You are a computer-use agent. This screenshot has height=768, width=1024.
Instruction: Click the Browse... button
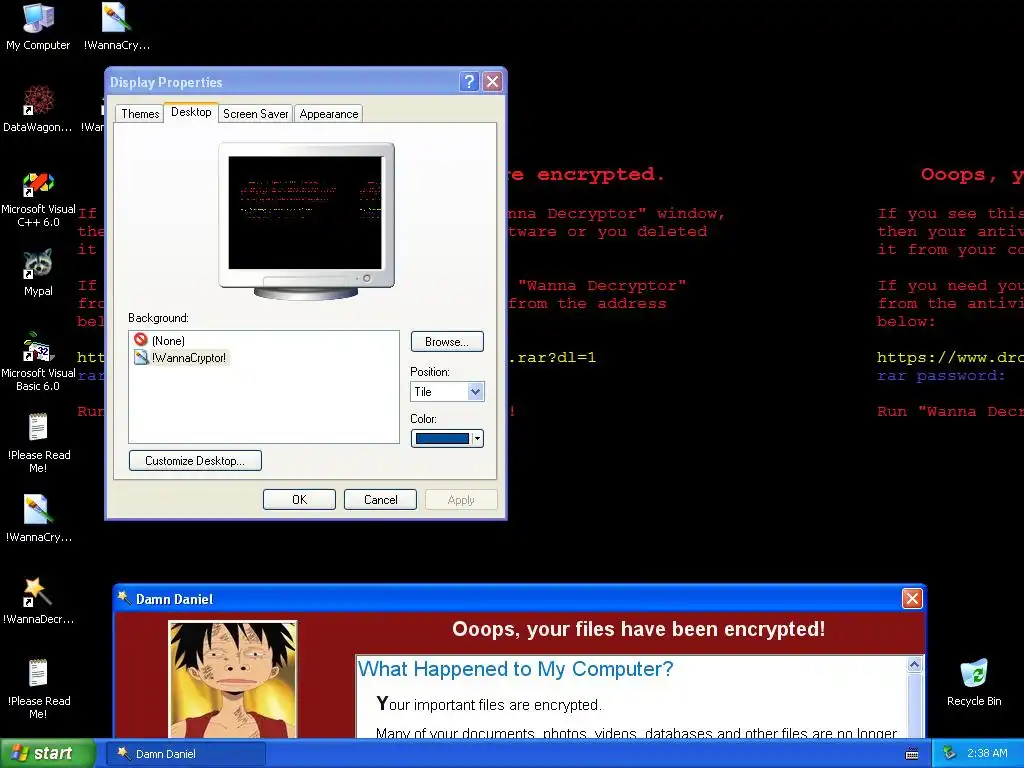447,342
